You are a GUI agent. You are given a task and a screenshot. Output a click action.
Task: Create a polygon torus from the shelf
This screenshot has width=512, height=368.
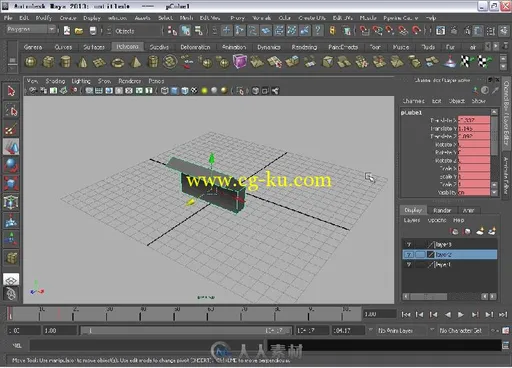117,62
